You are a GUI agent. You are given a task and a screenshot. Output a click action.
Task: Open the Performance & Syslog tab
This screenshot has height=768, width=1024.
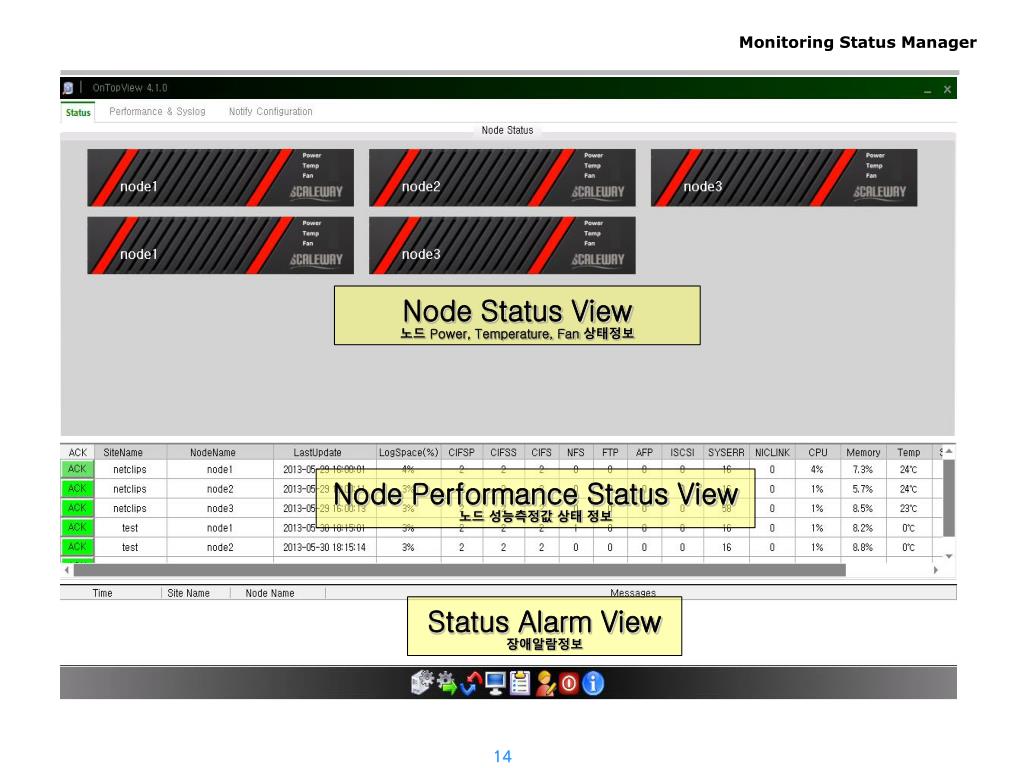(157, 112)
